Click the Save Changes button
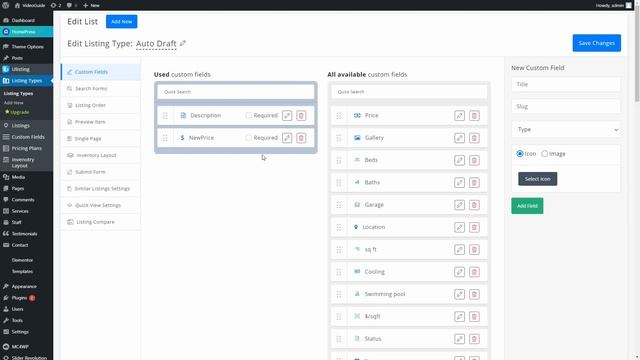The width and height of the screenshot is (640, 360). tap(596, 43)
